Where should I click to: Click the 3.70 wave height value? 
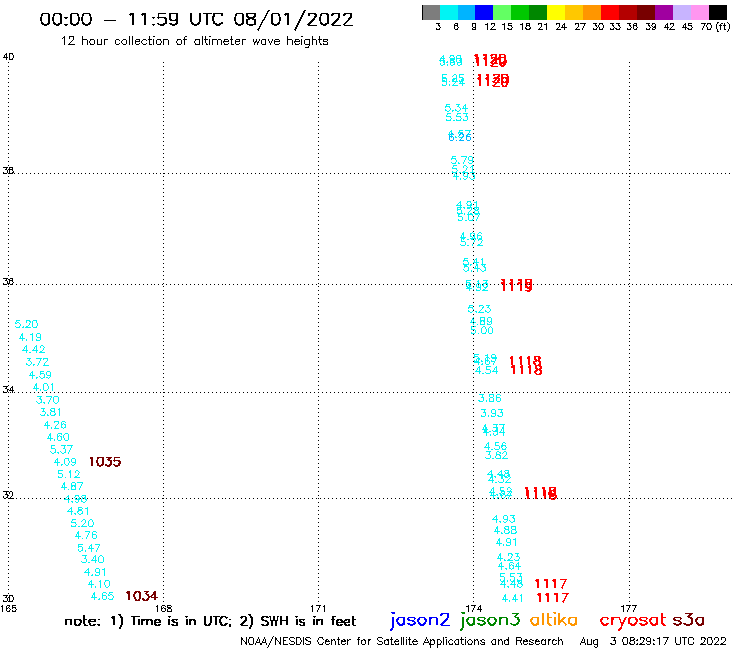(48, 400)
